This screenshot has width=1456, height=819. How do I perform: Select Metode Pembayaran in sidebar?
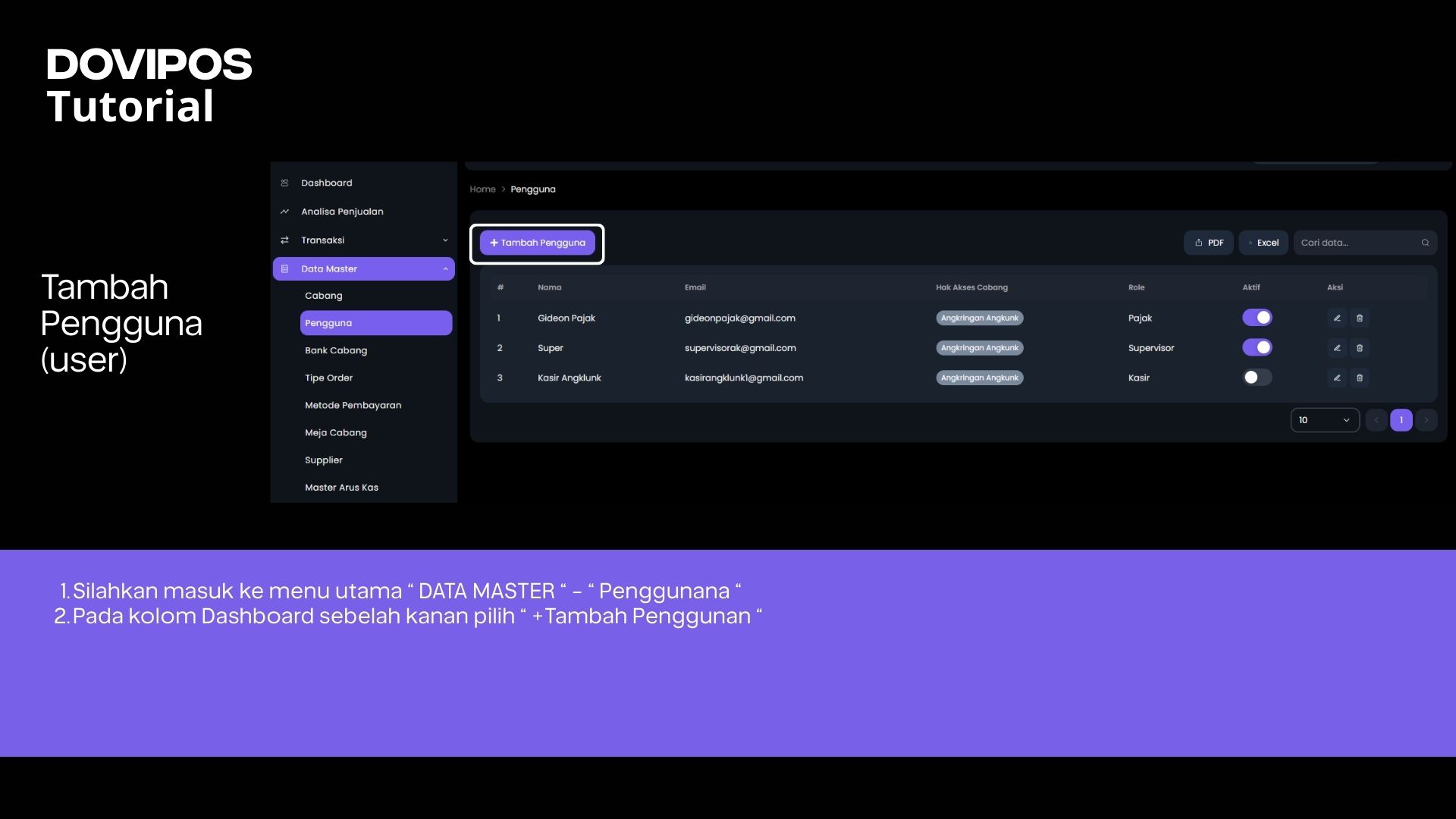pyautogui.click(x=353, y=405)
